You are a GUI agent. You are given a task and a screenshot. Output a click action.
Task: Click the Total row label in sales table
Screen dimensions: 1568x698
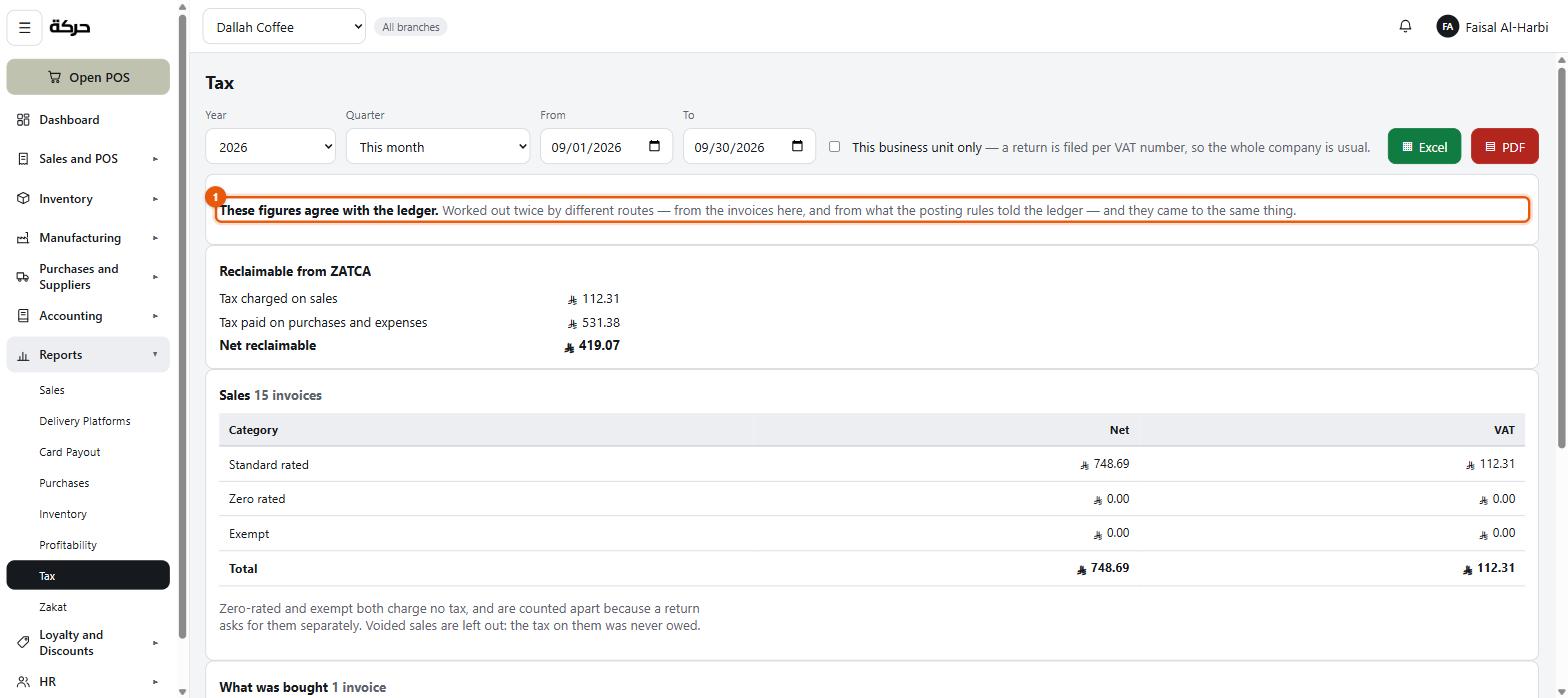coord(243,569)
